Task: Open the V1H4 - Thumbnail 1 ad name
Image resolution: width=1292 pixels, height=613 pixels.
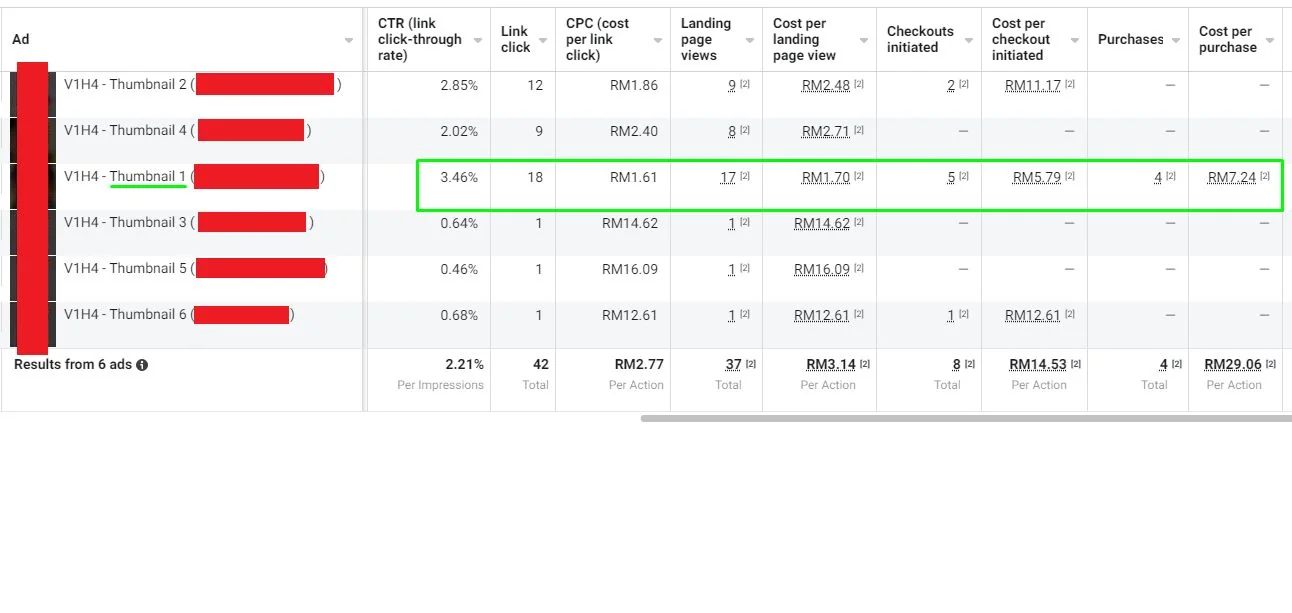Action: tap(125, 177)
